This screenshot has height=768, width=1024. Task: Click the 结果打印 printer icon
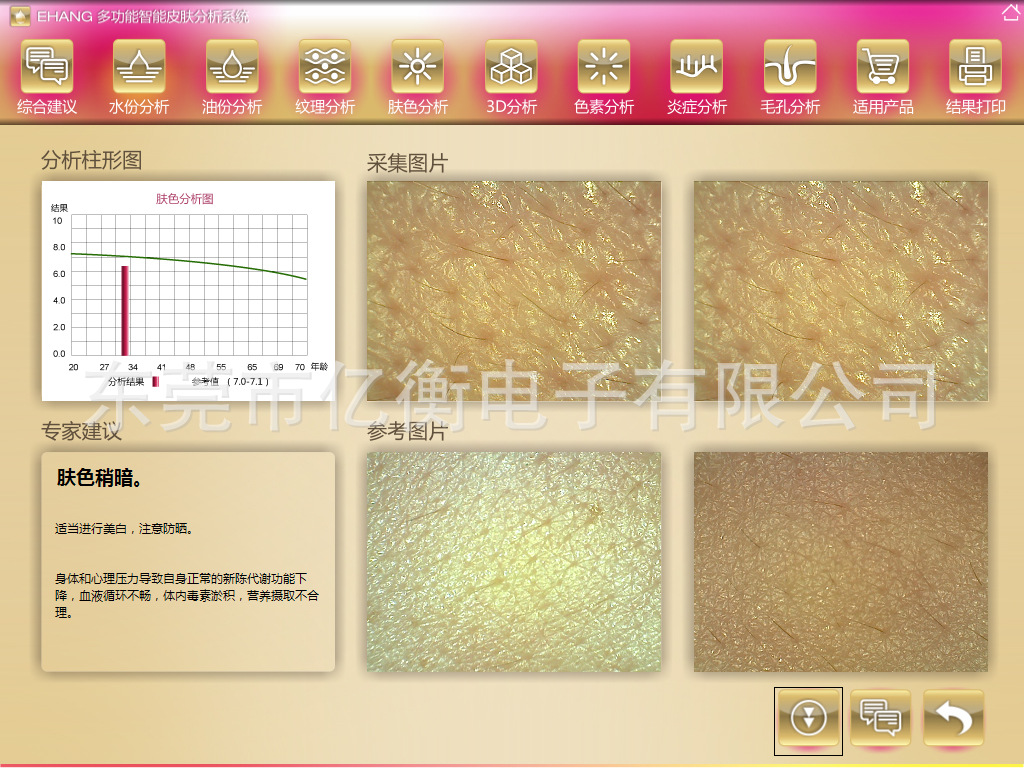click(976, 67)
